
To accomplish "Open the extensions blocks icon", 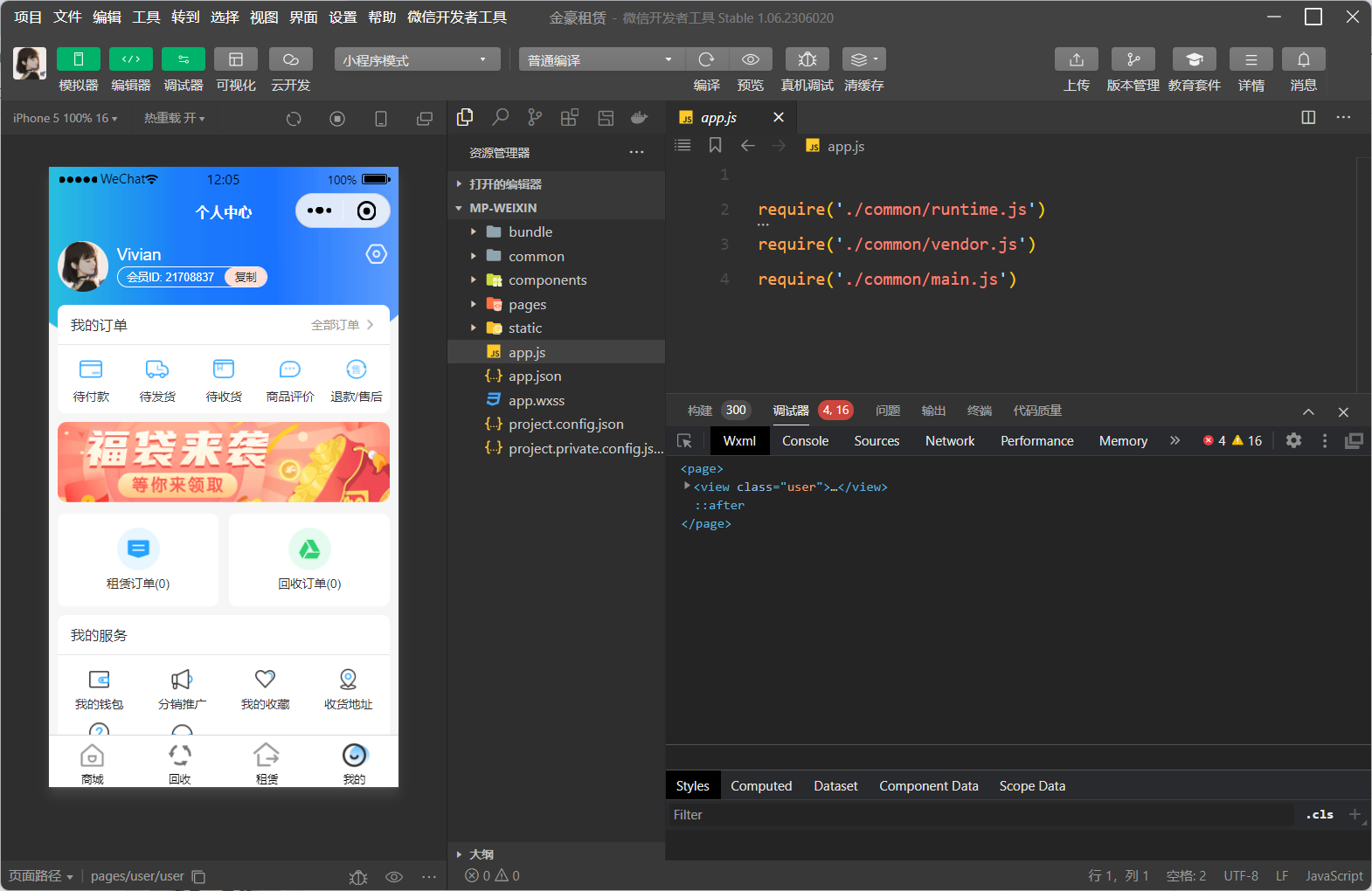I will pyautogui.click(x=570, y=117).
